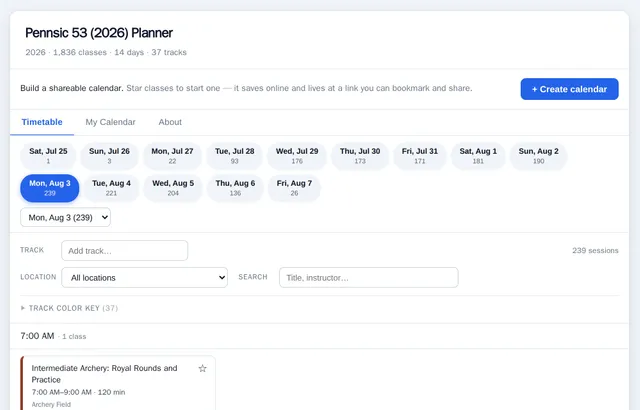Viewport: 640px width, 410px height.
Task: Star the Intermediate Archery class
Action: (x=202, y=369)
